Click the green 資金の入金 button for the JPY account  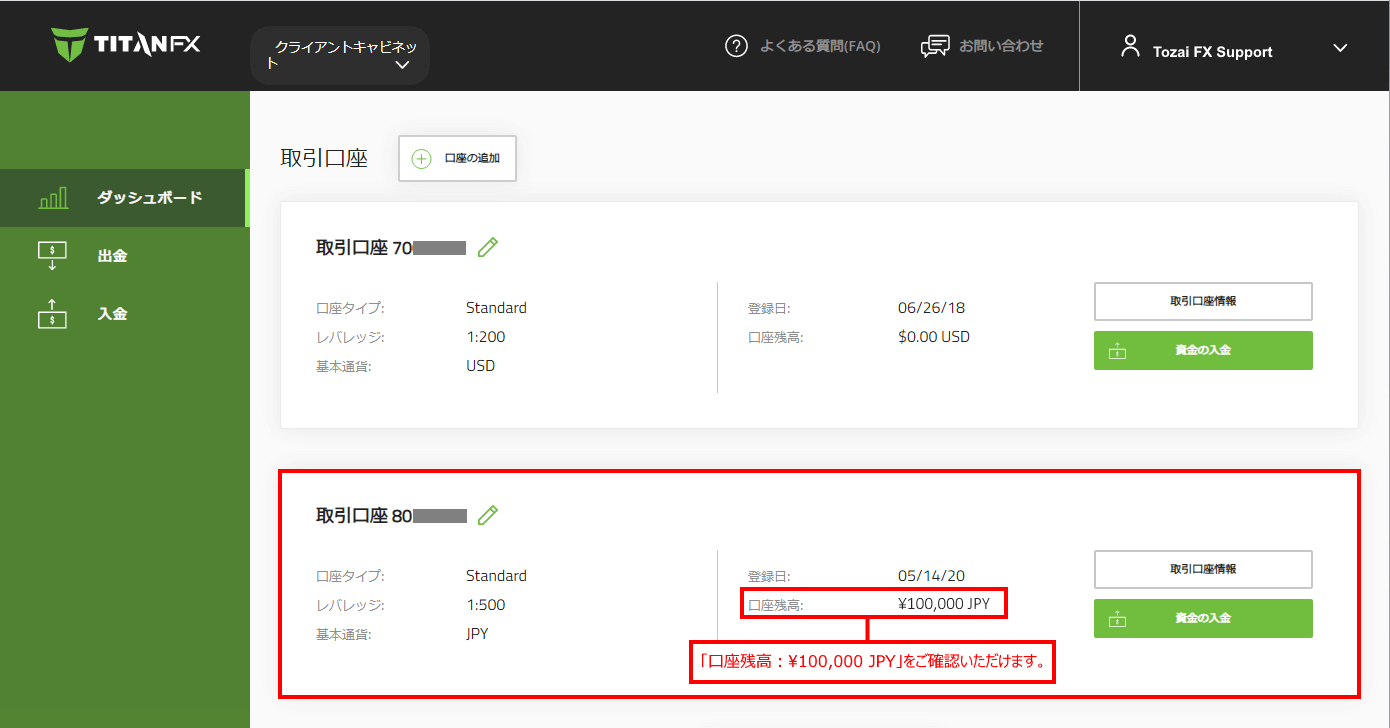pos(1203,618)
